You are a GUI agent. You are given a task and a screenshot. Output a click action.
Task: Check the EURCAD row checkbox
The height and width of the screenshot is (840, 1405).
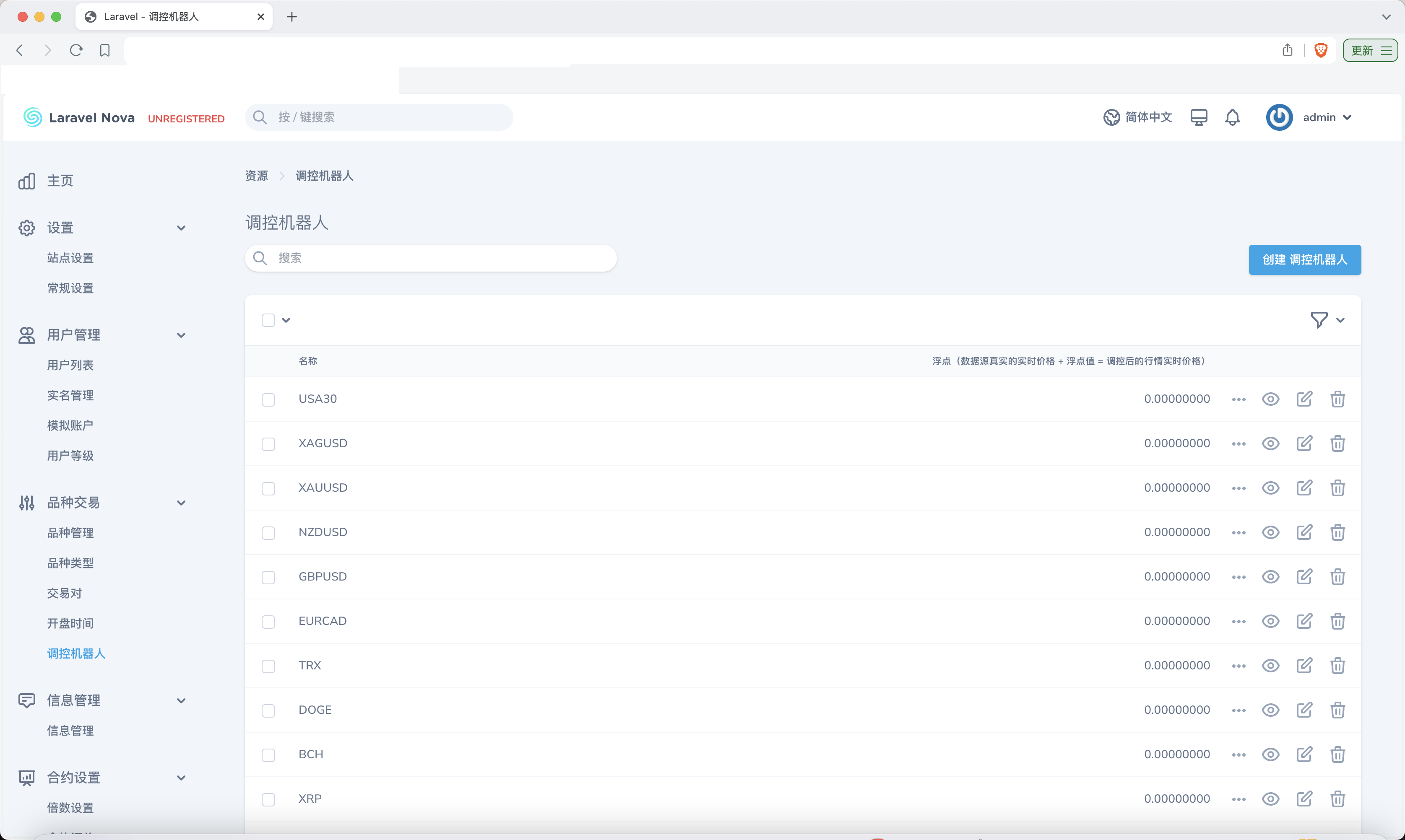tap(268, 622)
